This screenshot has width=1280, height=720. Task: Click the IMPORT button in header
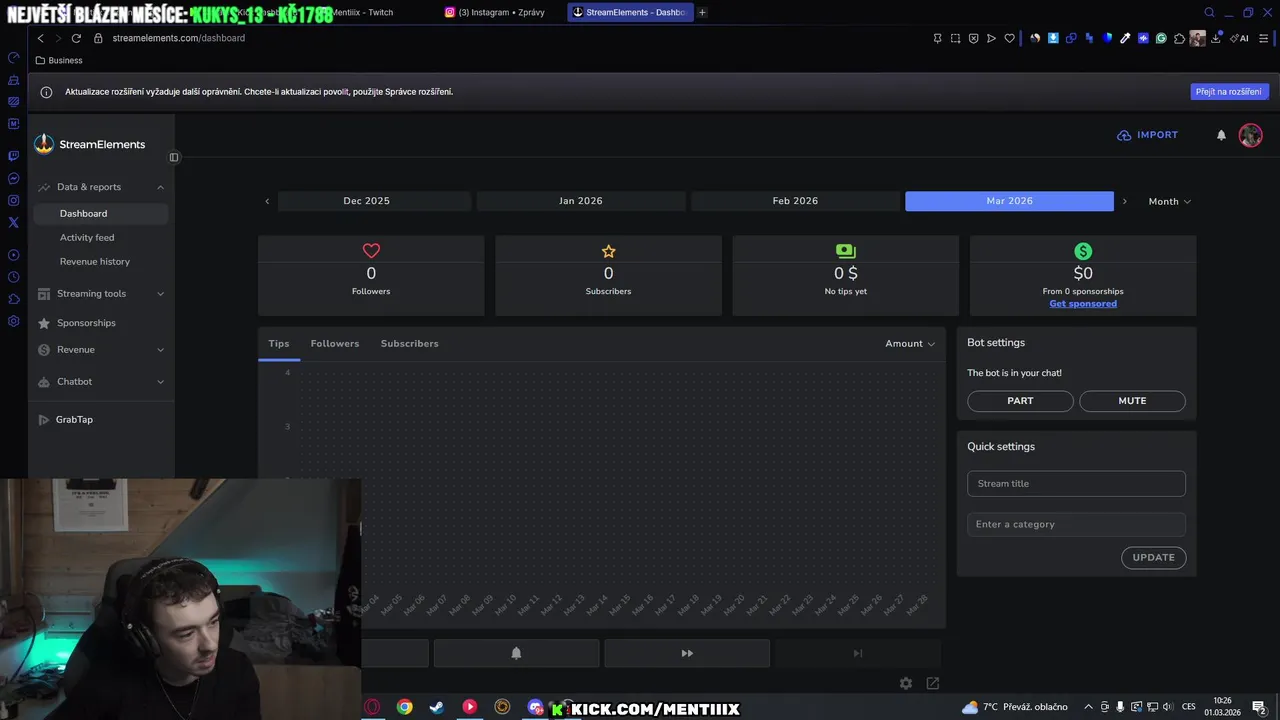(1147, 135)
